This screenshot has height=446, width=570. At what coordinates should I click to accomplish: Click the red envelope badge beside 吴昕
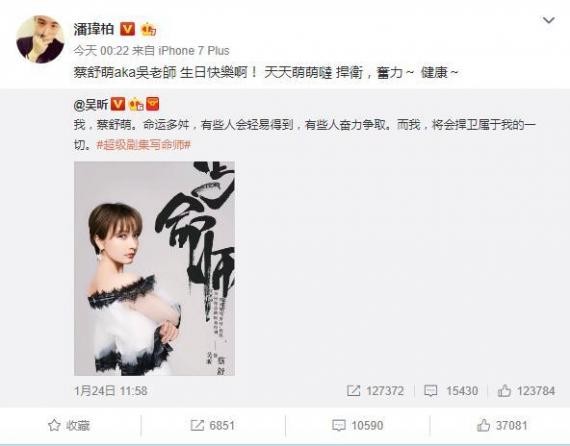point(153,104)
